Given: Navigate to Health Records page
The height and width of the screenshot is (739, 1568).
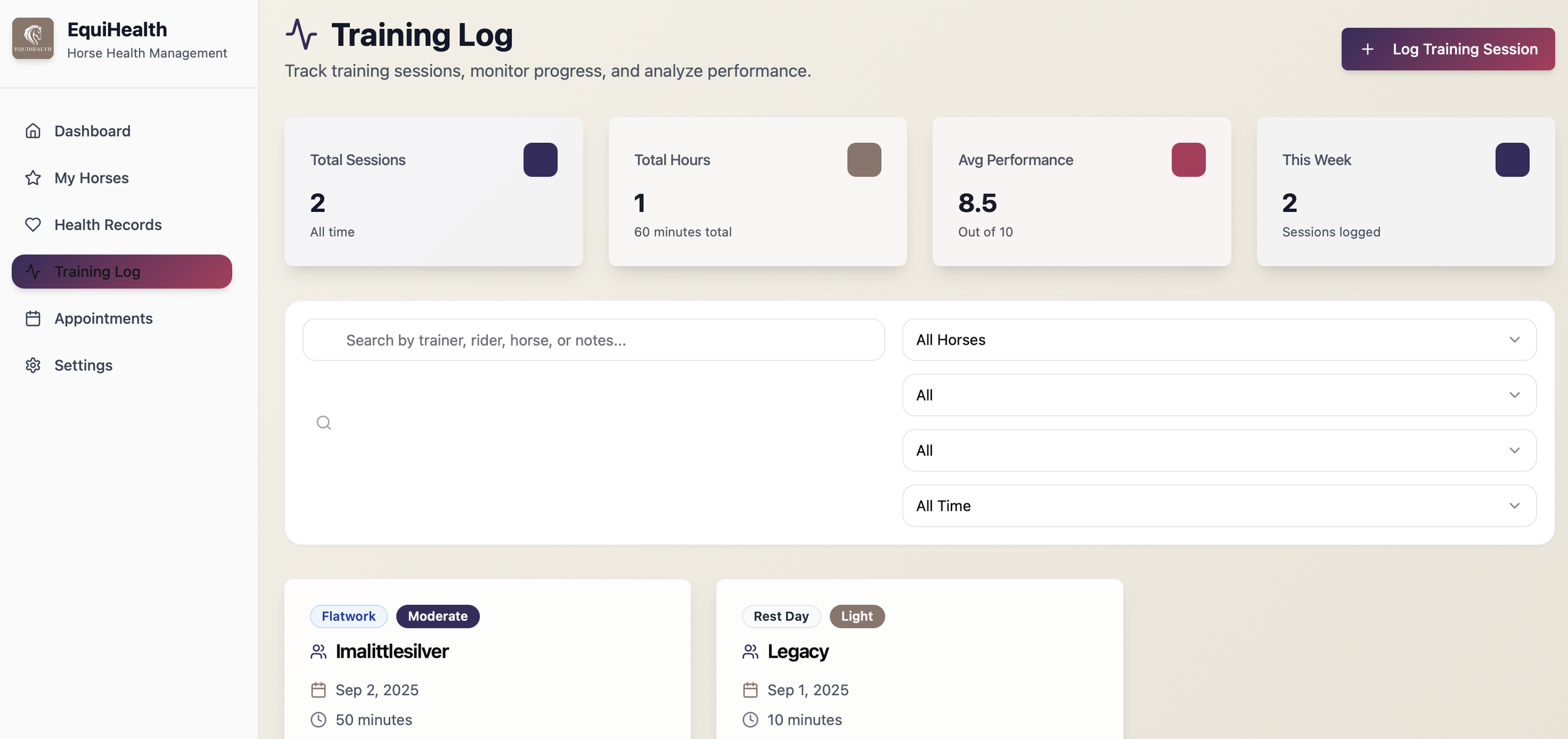Looking at the screenshot, I should tap(108, 224).
